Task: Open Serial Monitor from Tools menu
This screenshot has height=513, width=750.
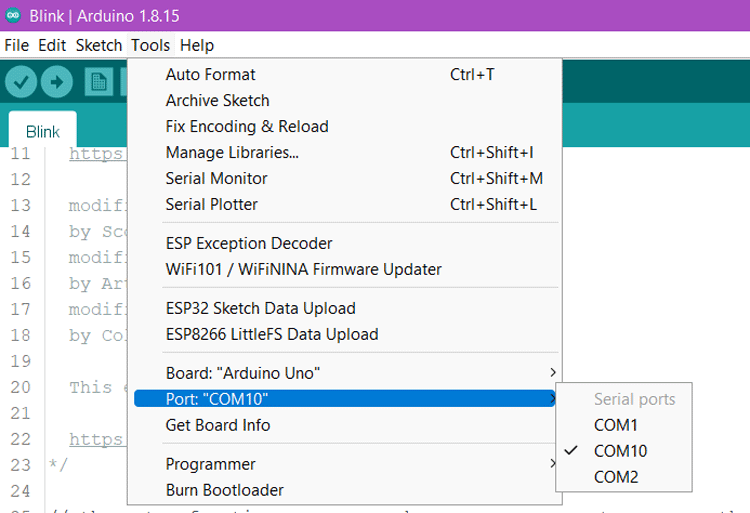Action: click(216, 178)
